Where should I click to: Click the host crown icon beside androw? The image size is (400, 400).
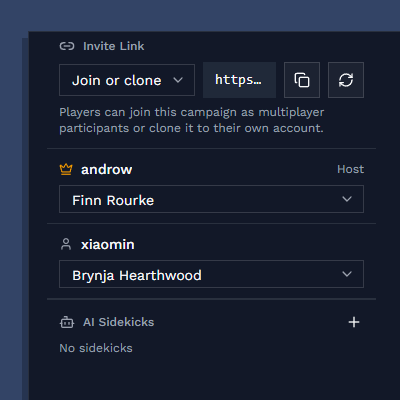[x=66, y=169]
